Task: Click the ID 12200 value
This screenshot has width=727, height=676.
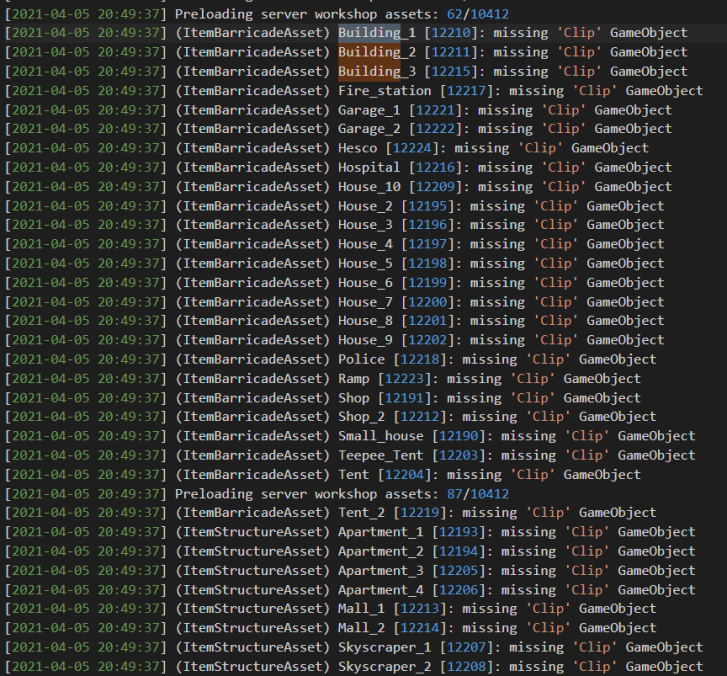Action: click(427, 302)
